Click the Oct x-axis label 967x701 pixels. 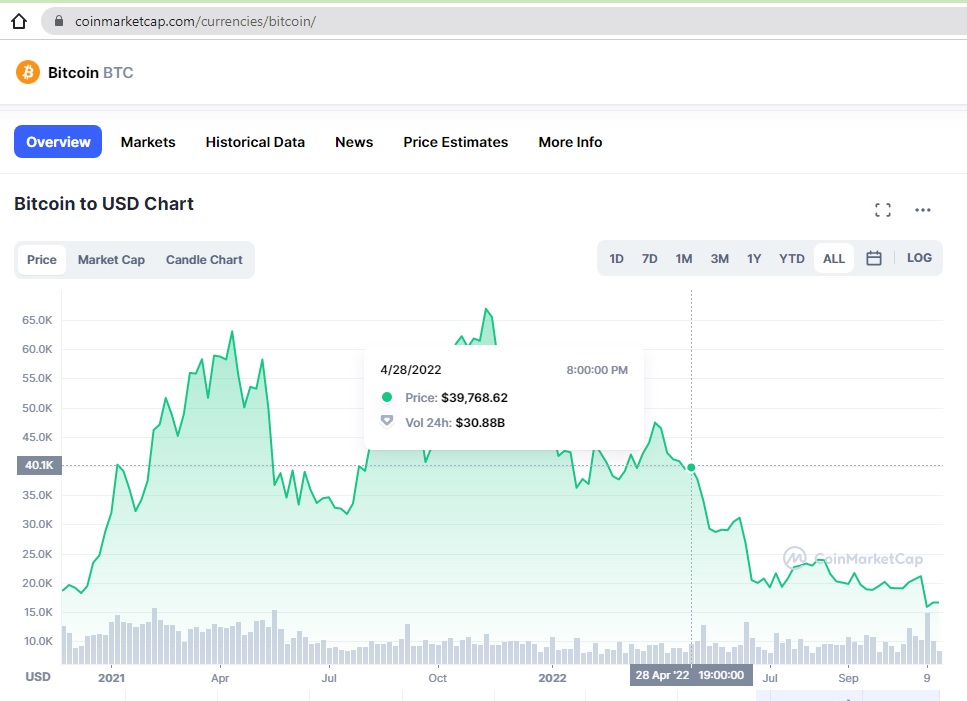click(x=437, y=678)
